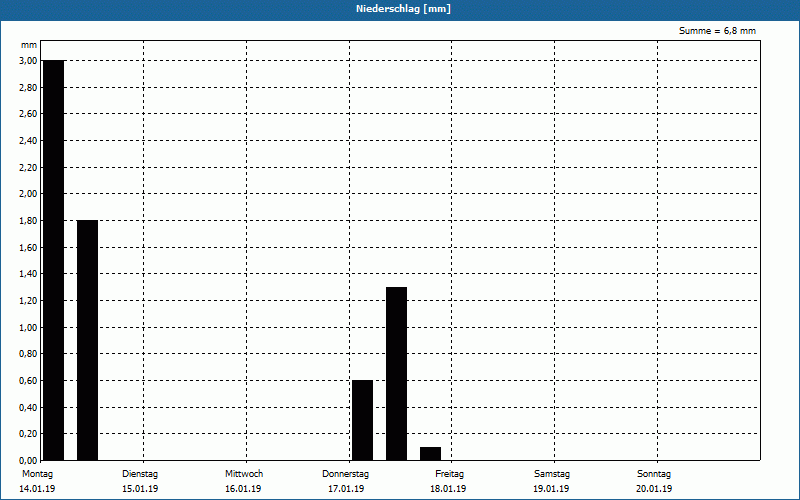Screen dimensions: 800x500
Task: Click the 1,80 y-axis value
Action: click(x=28, y=220)
